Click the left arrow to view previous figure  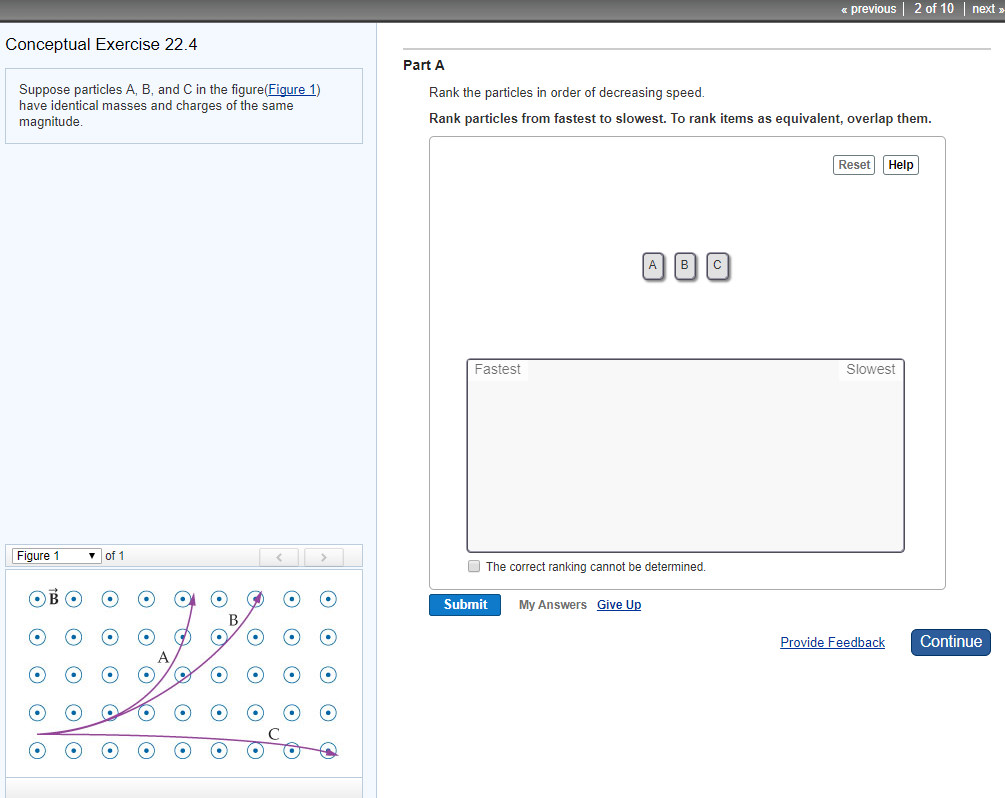[x=279, y=557]
